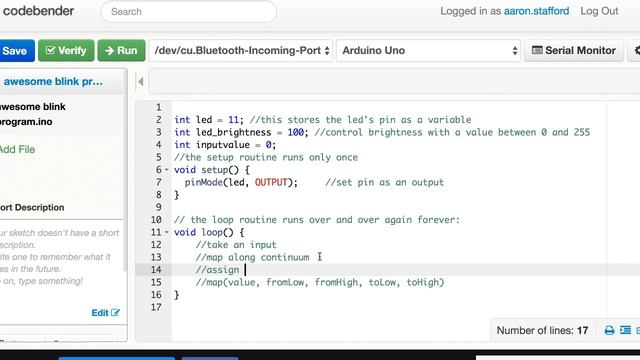Edit the short description

(x=105, y=313)
